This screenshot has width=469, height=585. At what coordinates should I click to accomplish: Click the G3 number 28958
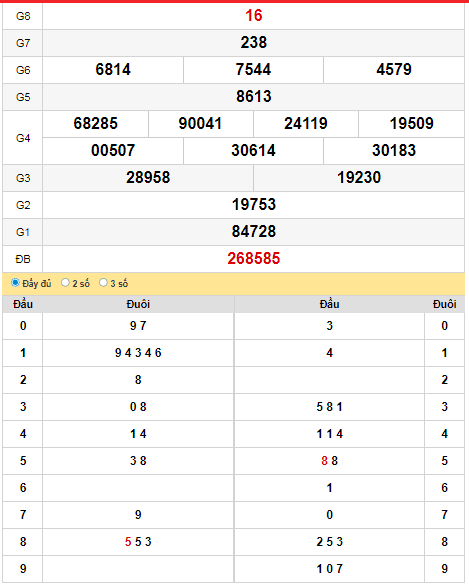pos(148,178)
